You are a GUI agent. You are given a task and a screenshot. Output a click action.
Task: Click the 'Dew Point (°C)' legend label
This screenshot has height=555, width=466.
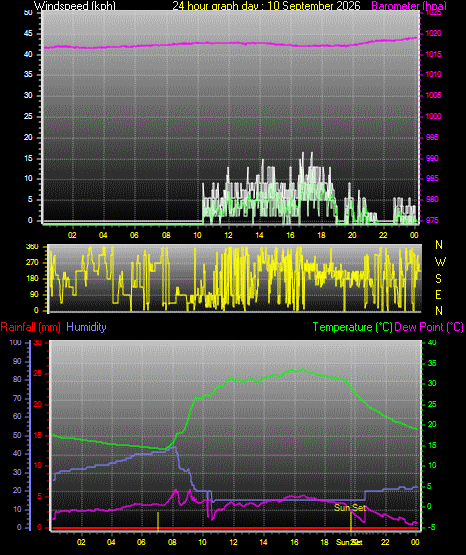[x=429, y=327]
